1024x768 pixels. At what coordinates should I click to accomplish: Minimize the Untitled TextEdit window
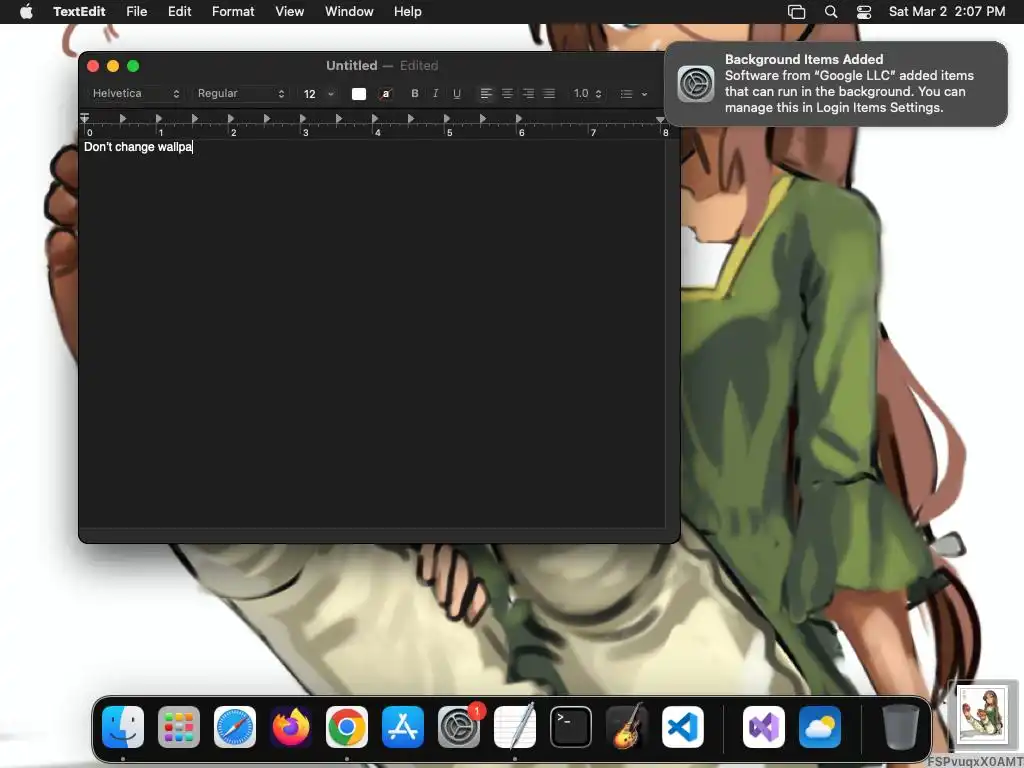tap(113, 66)
